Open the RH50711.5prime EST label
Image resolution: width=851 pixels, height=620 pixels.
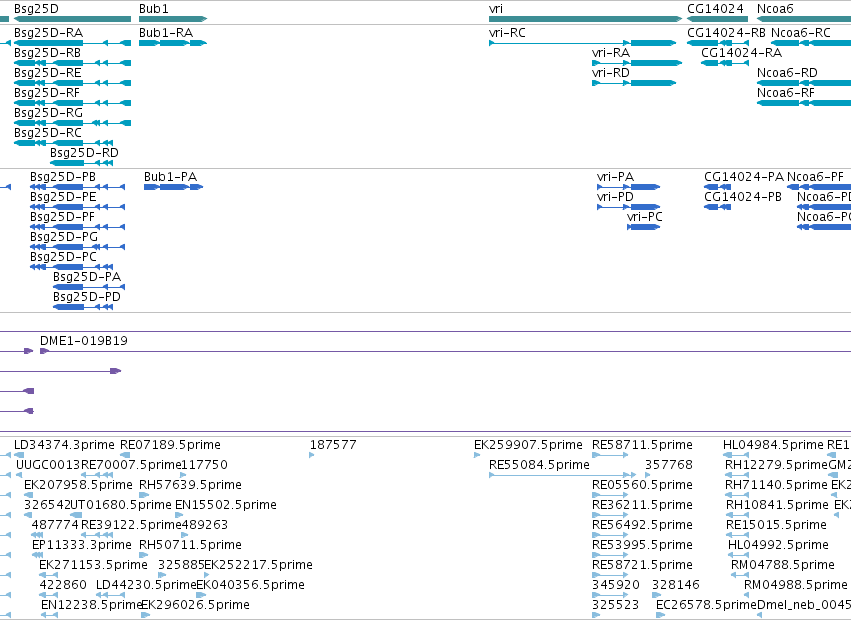point(190,545)
